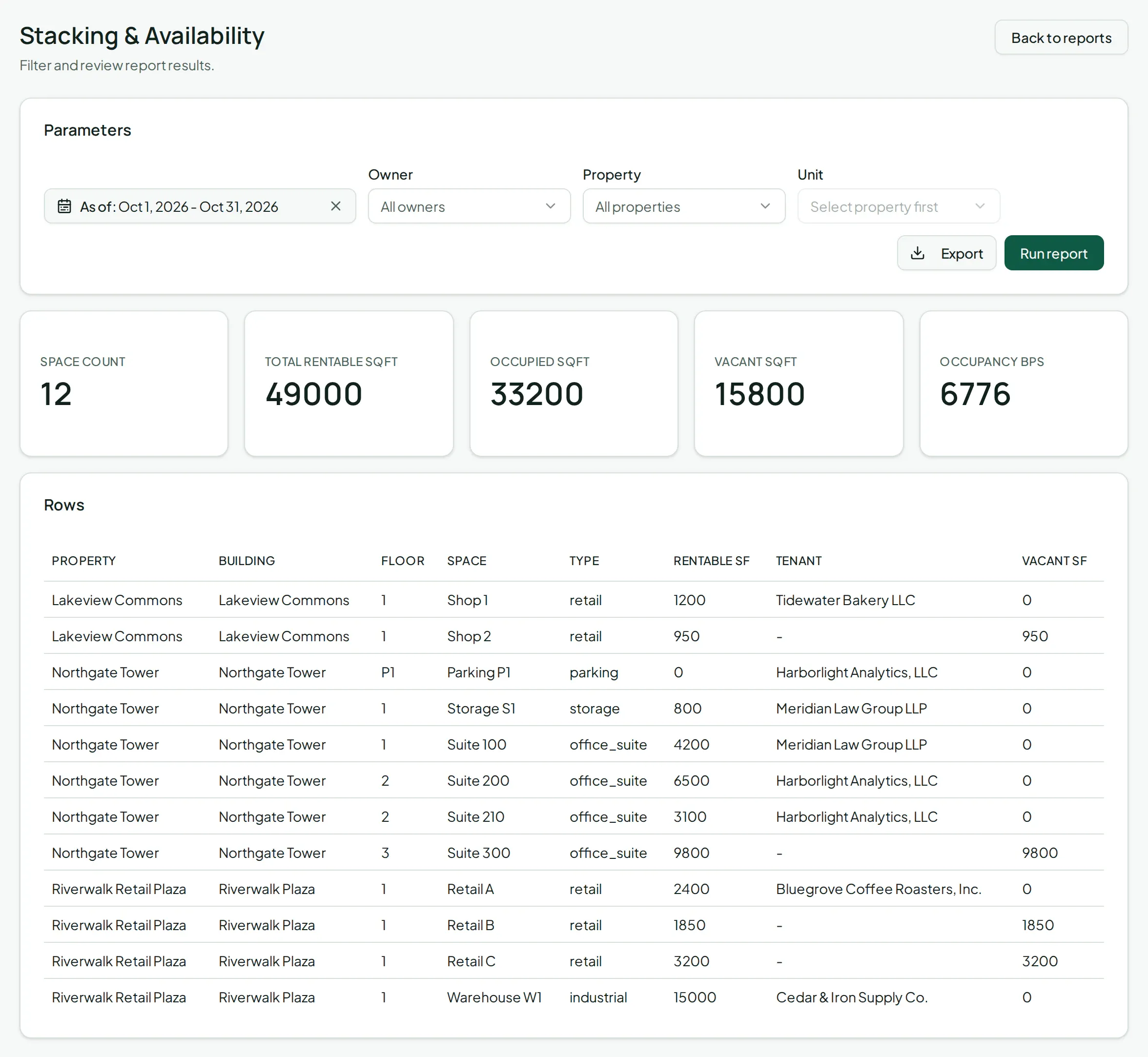Click the Retail C space cell
The image size is (1148, 1057).
coord(471,961)
